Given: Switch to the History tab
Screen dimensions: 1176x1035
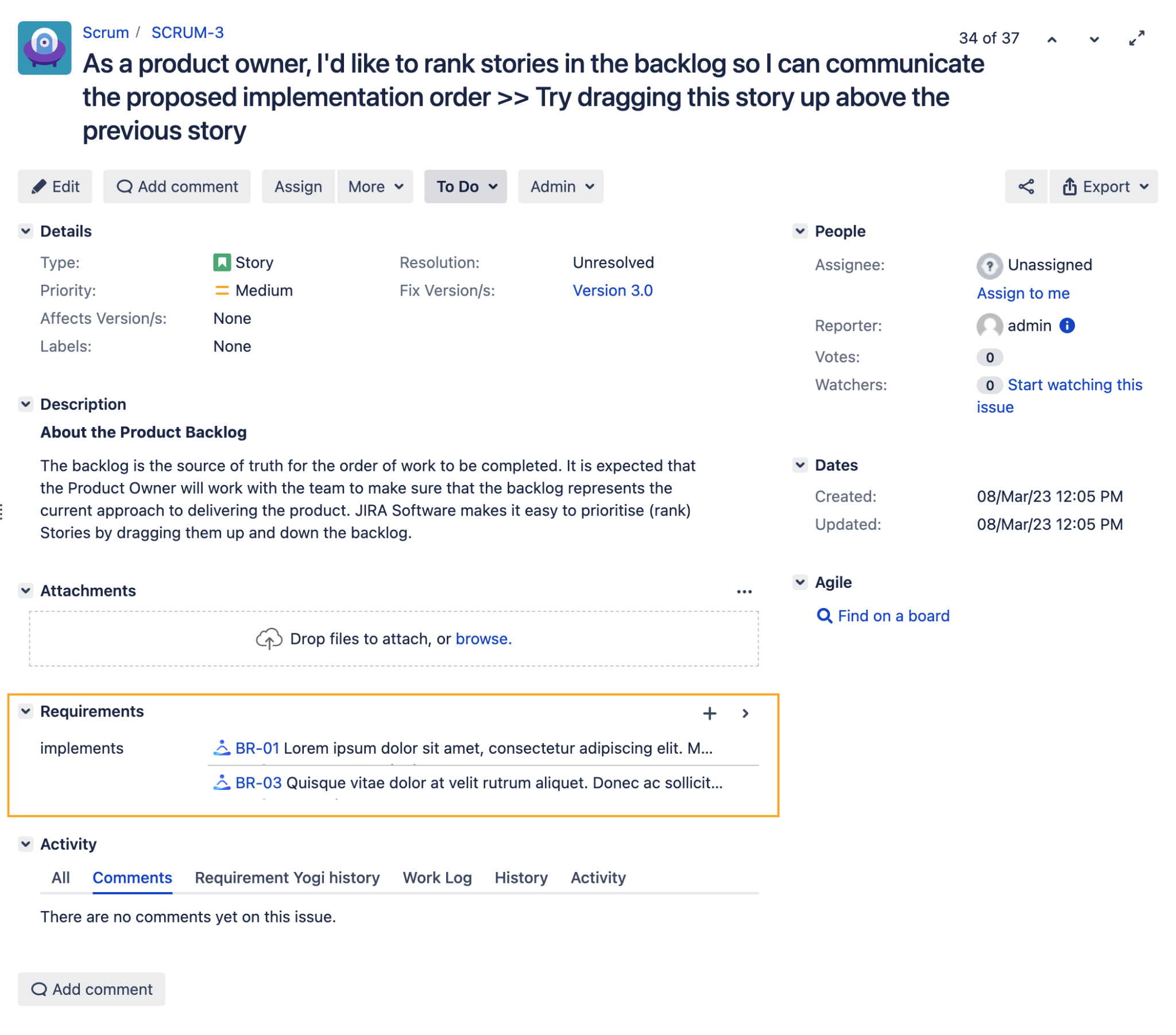Looking at the screenshot, I should [520, 877].
